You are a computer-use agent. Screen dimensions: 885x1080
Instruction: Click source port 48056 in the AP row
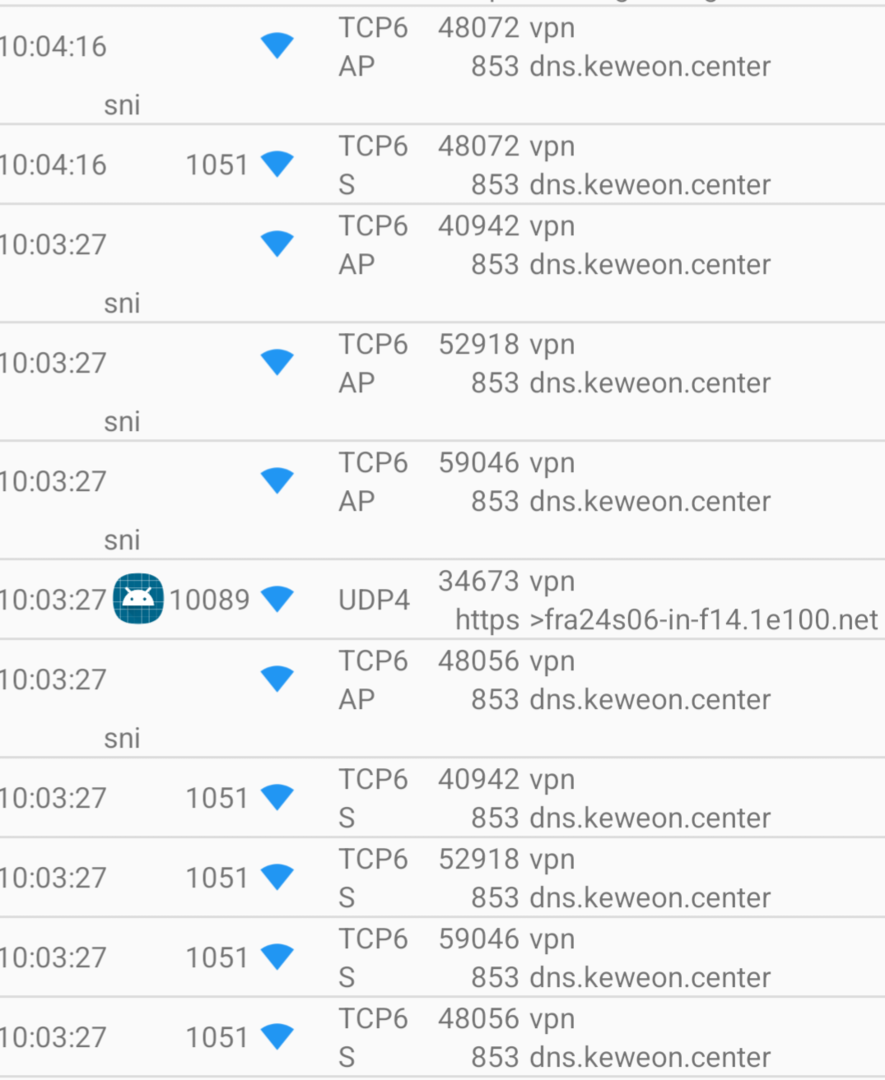(x=478, y=661)
